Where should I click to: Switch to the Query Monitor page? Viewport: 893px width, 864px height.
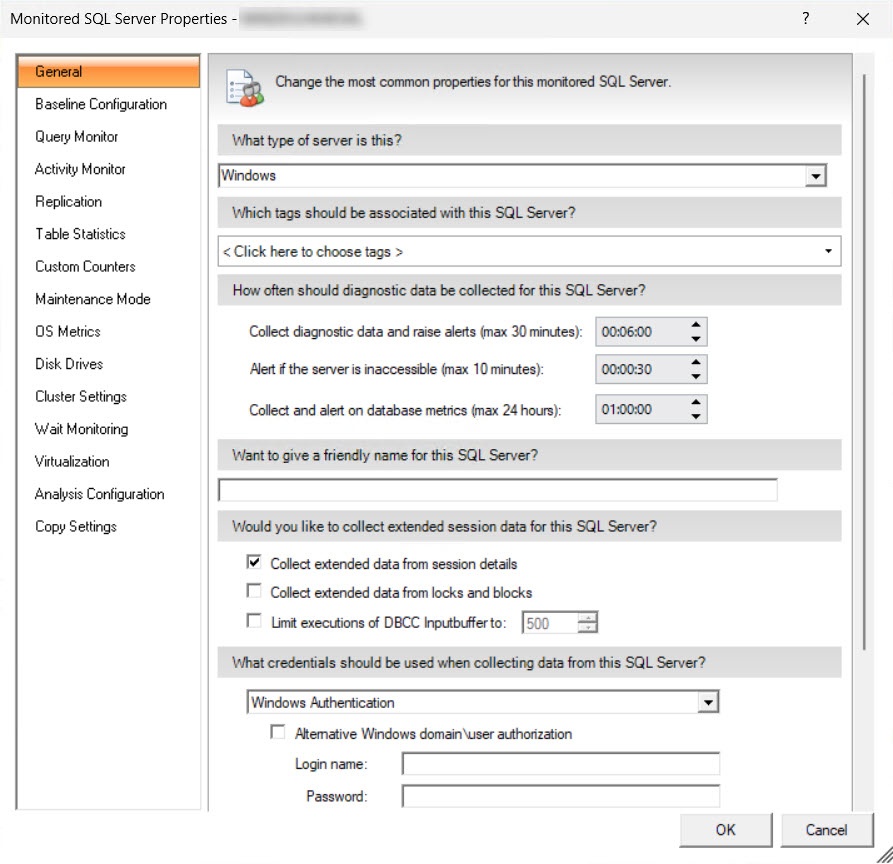click(76, 137)
